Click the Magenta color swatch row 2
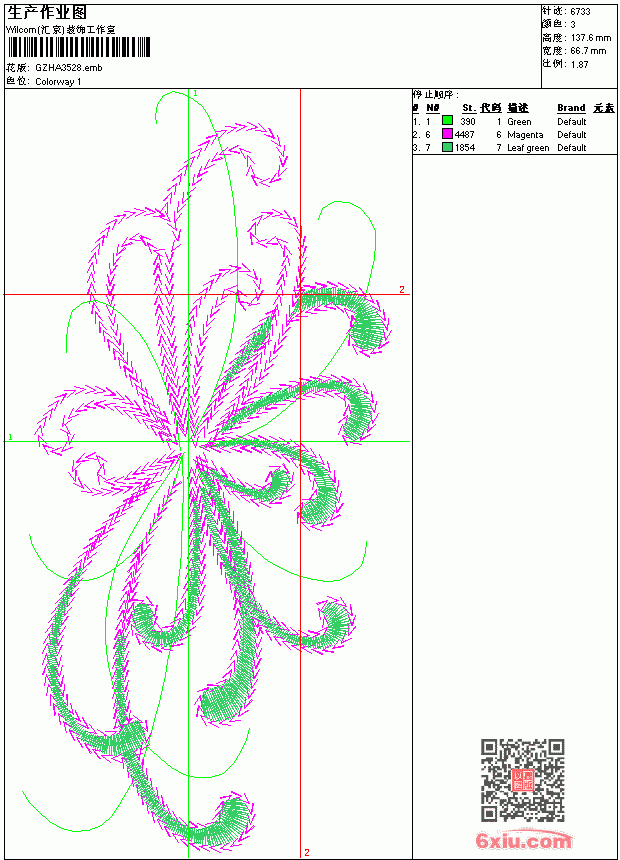This screenshot has width=620, height=860. pyautogui.click(x=447, y=134)
